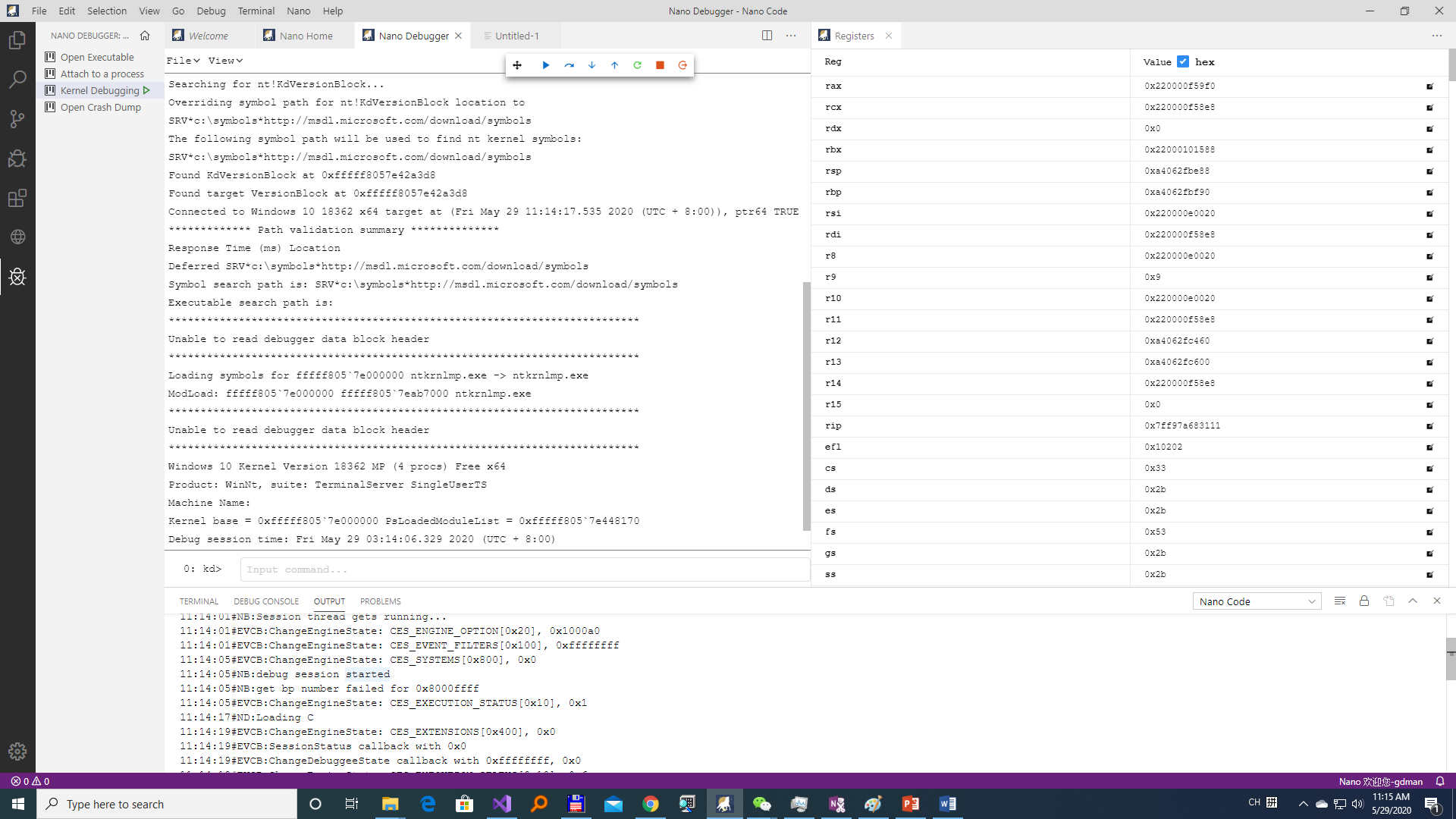
Task: Click Step Into in the debug toolbar
Action: click(592, 65)
